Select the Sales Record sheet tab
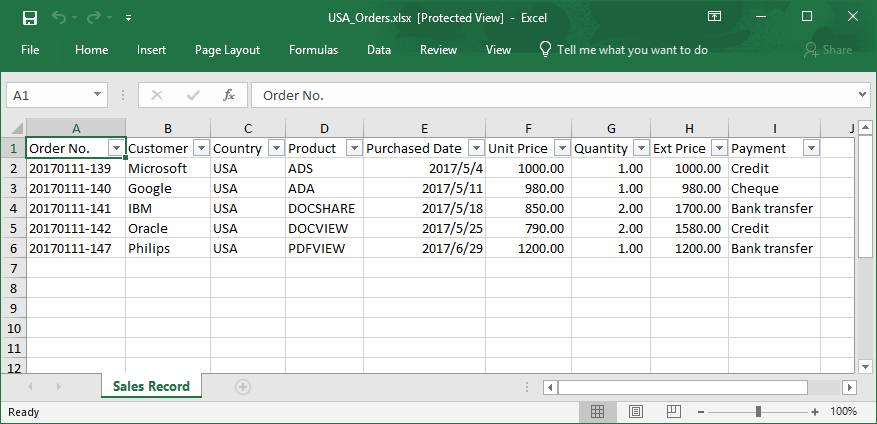The image size is (877, 424). point(151,387)
